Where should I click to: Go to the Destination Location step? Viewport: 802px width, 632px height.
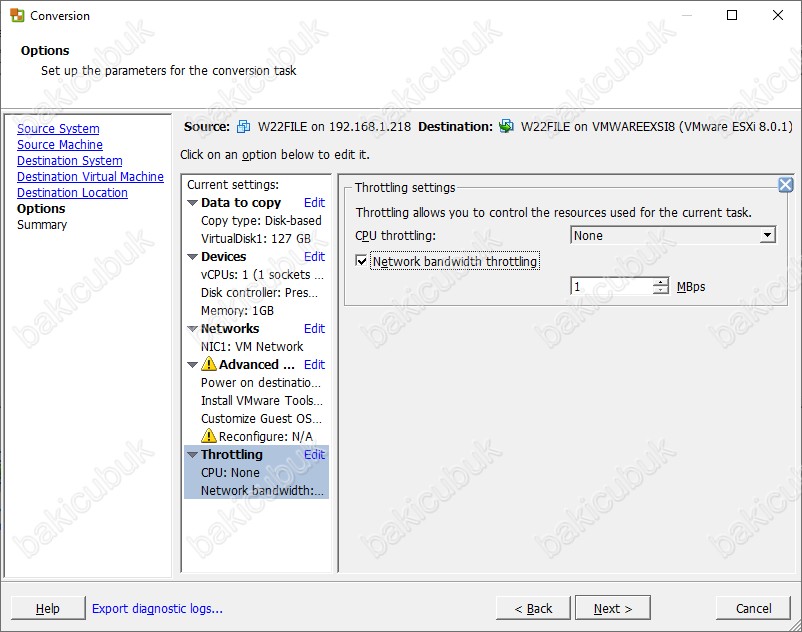tap(72, 193)
